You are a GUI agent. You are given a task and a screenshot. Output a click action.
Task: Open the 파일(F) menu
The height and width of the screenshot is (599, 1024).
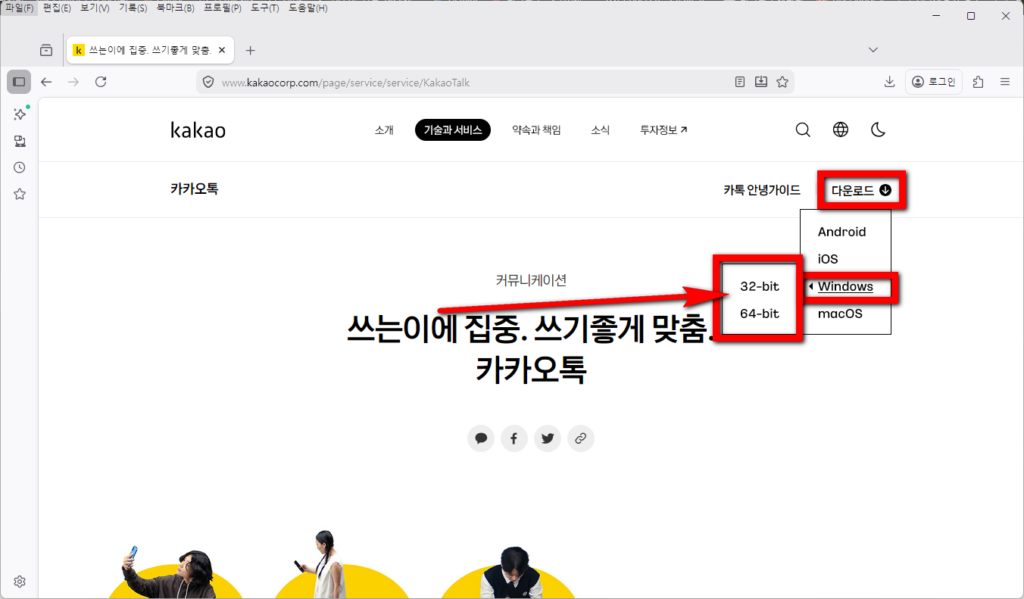18,8
